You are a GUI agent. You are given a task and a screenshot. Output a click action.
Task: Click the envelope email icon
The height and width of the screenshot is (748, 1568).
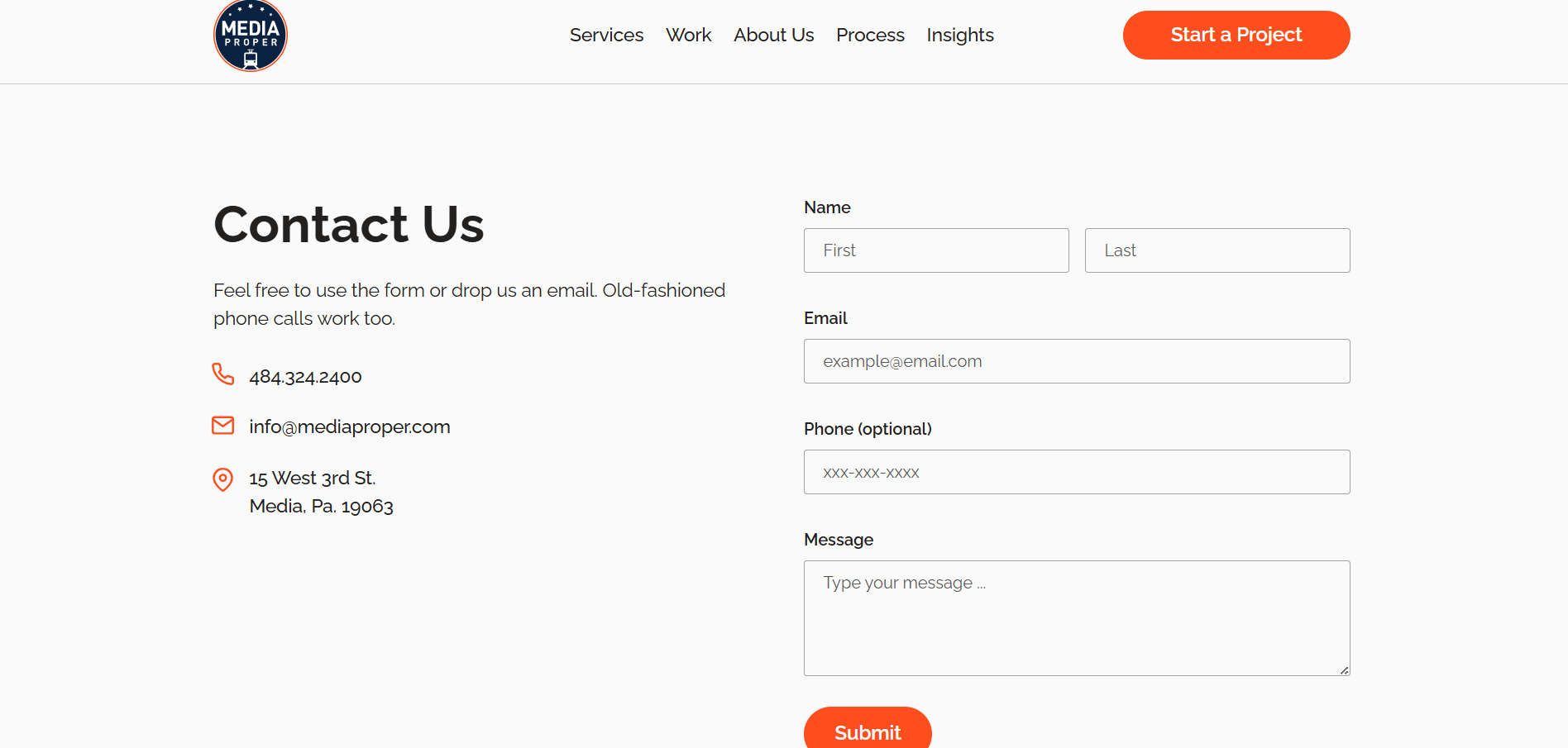pos(223,426)
